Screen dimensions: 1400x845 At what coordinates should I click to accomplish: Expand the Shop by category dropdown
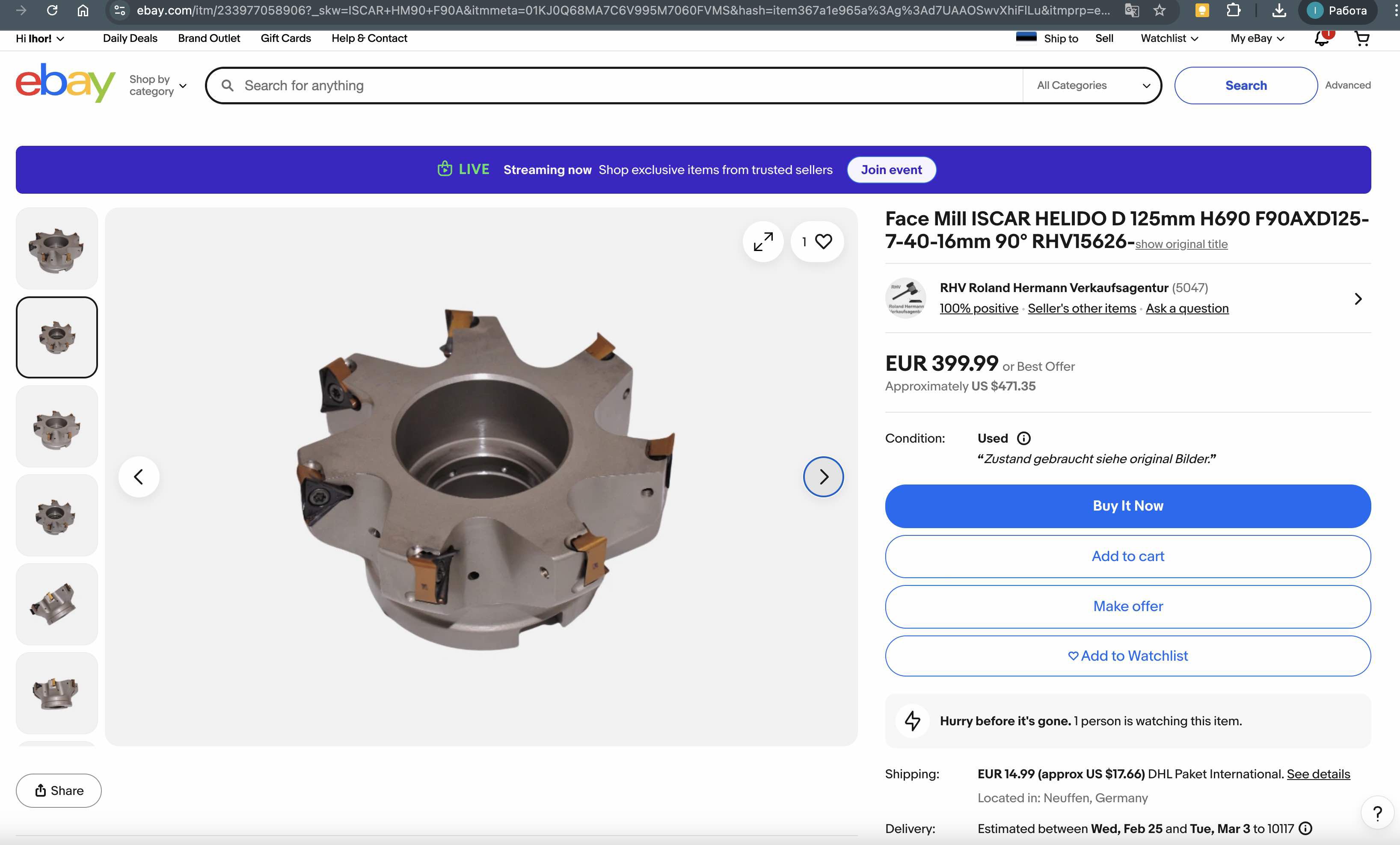[x=157, y=85]
